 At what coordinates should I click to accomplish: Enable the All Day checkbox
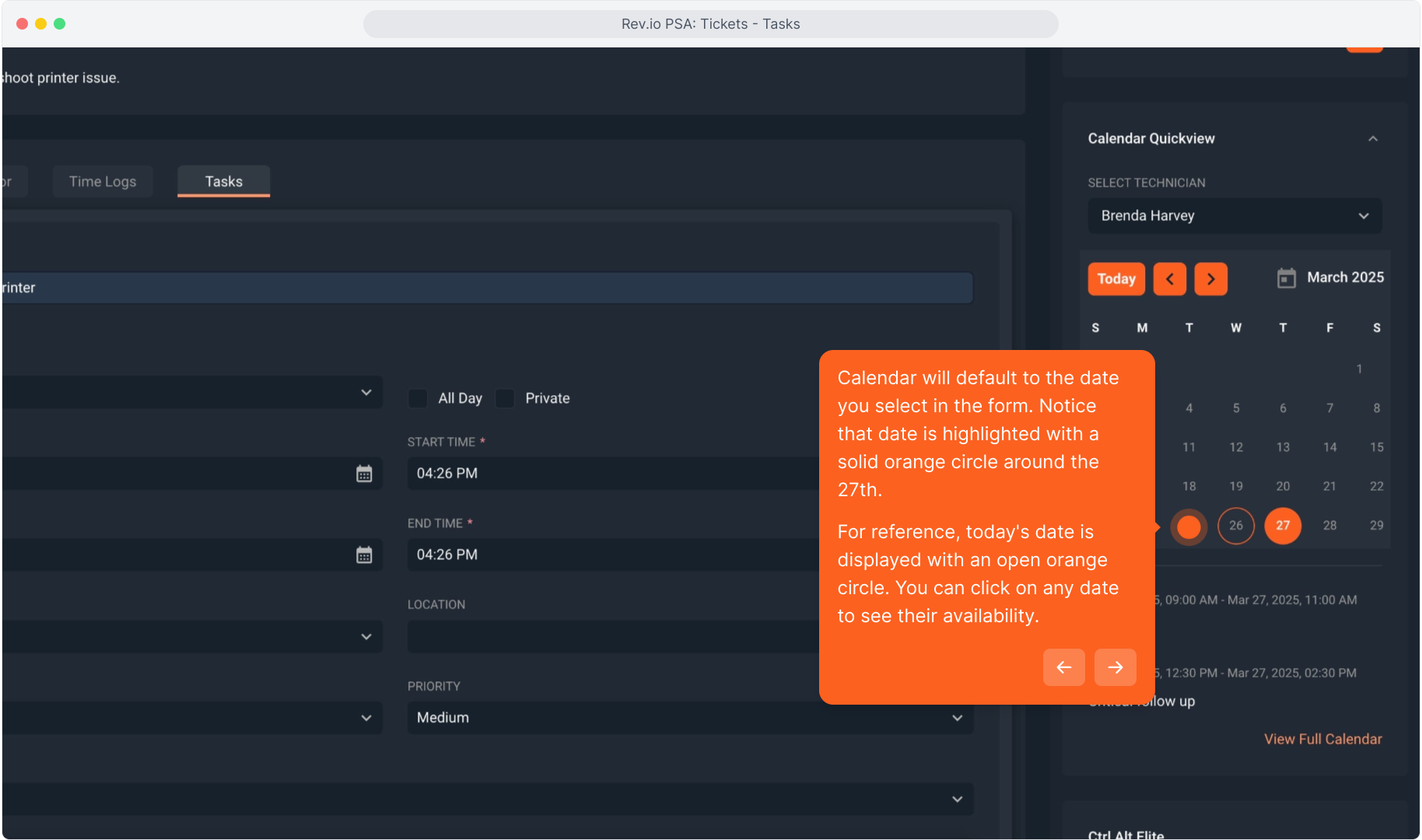(x=419, y=398)
